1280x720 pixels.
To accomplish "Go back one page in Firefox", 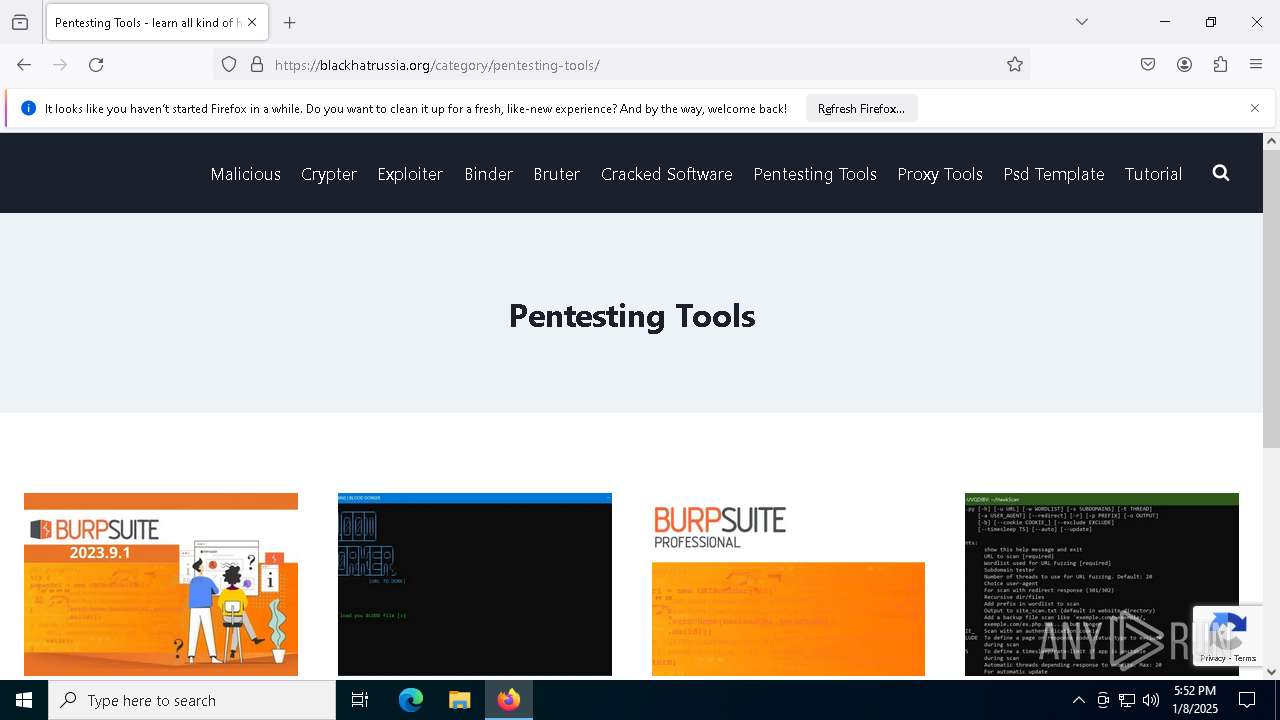I will coord(24,65).
